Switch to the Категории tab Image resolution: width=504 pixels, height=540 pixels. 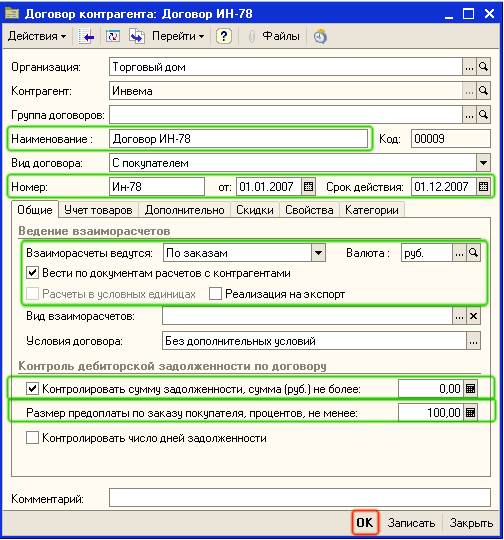click(372, 210)
